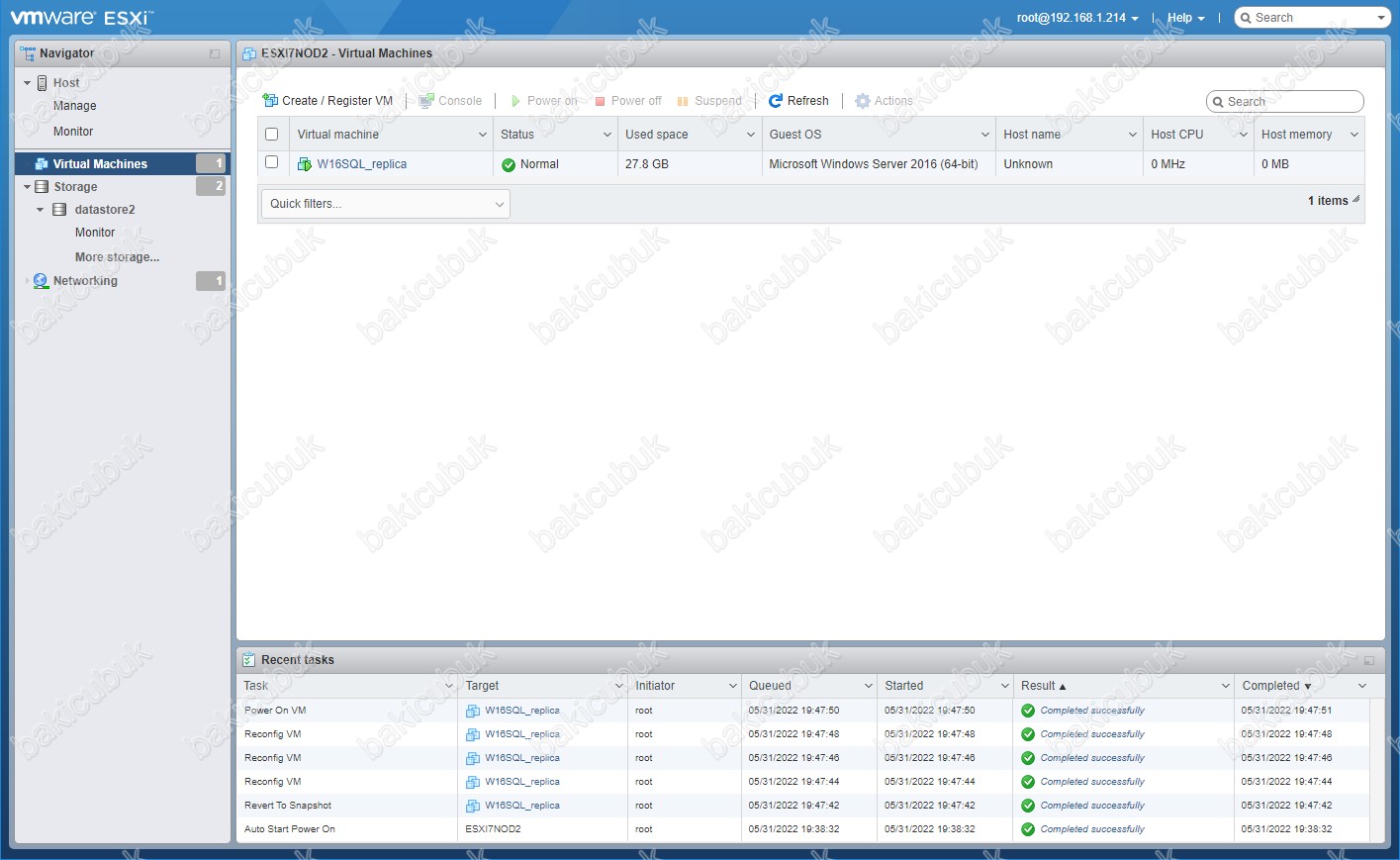Click the ESXI7NOD2 Virtual Machines title icon

click(249, 53)
